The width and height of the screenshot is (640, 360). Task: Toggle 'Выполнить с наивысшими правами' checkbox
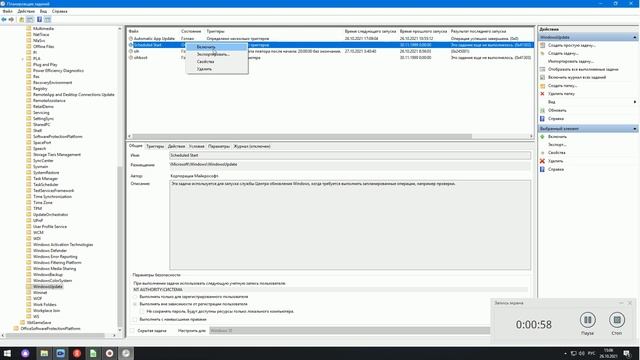pyautogui.click(x=135, y=319)
